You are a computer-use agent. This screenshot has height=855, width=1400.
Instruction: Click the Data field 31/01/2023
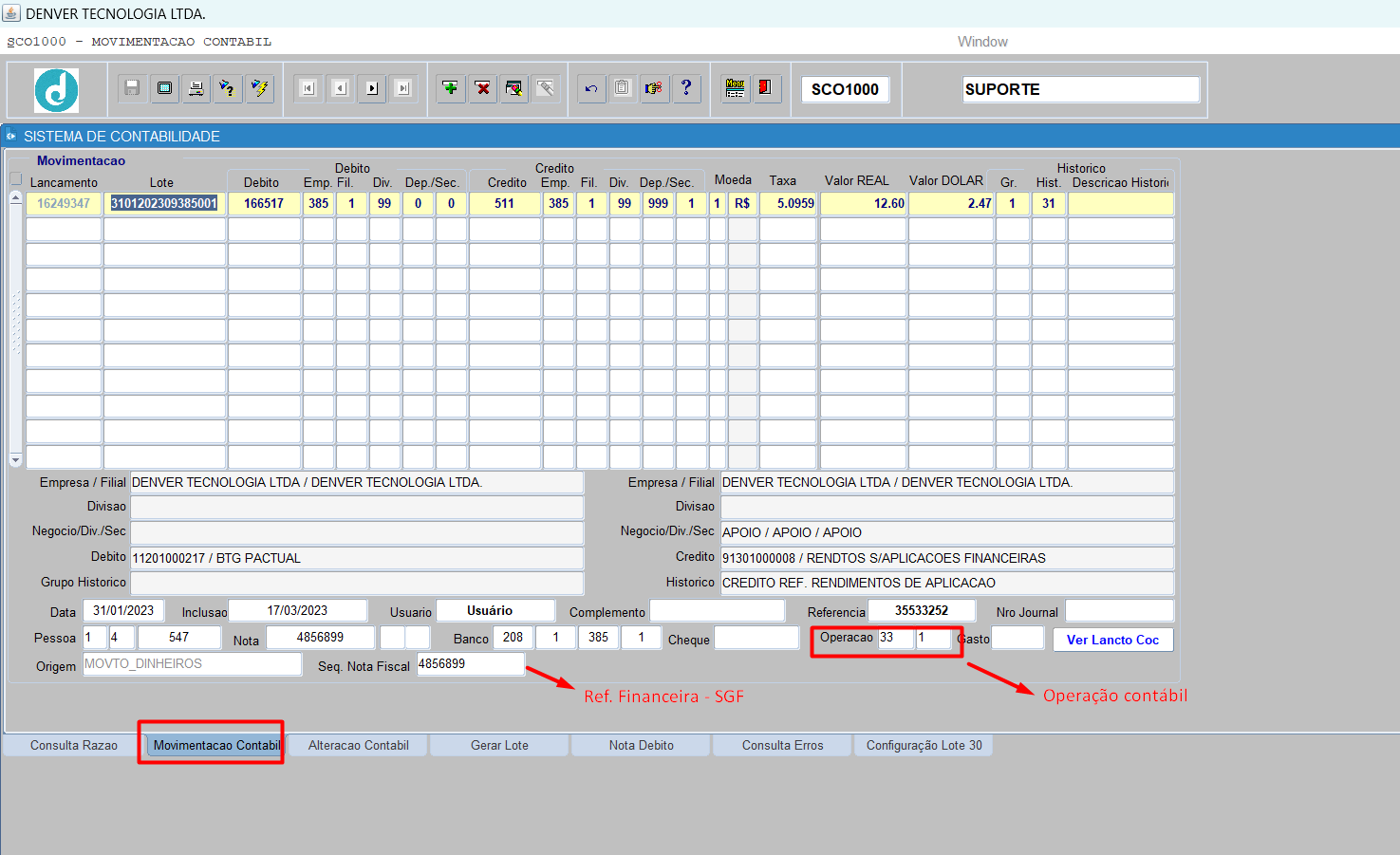click(x=123, y=610)
